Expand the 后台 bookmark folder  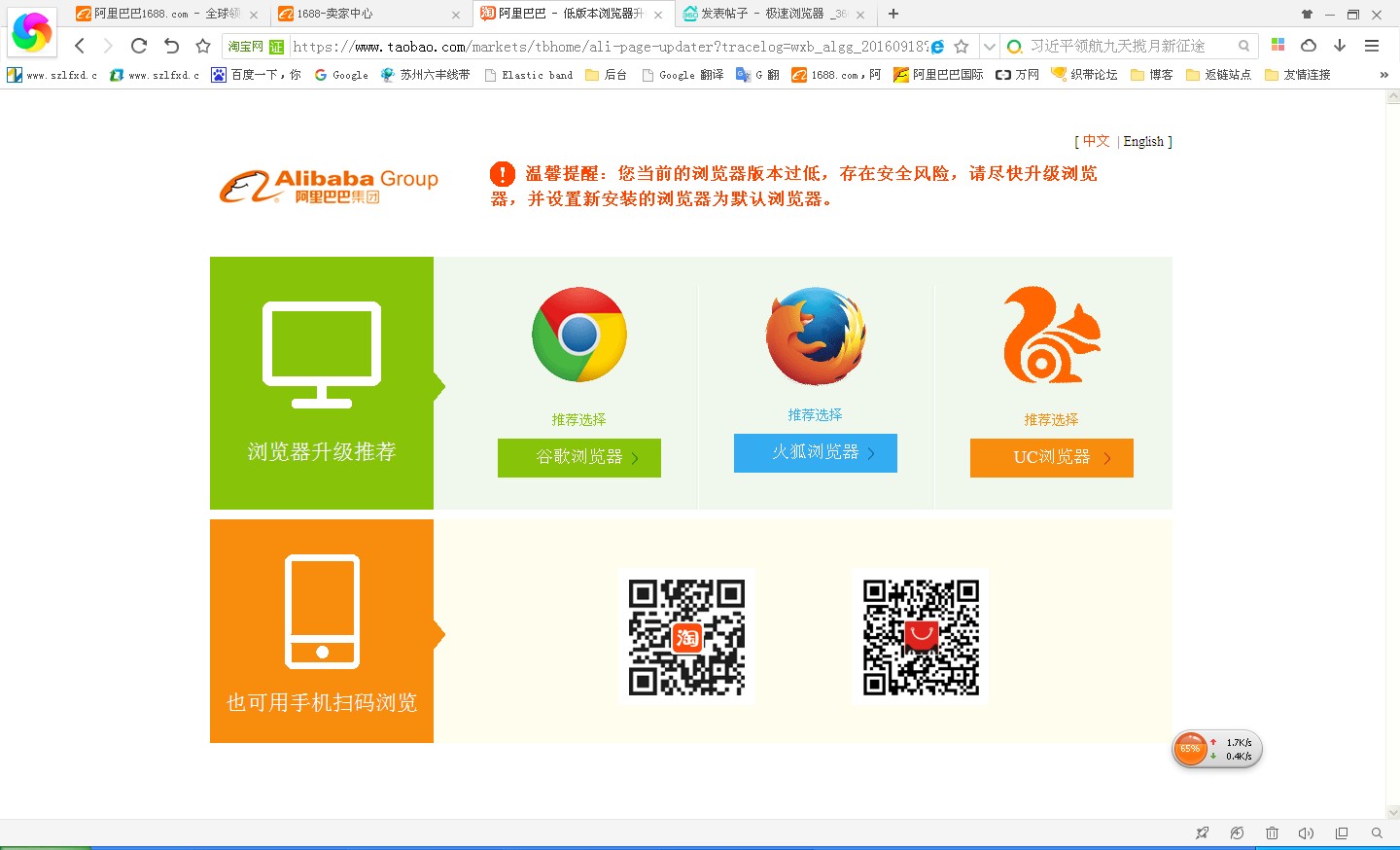coord(606,75)
